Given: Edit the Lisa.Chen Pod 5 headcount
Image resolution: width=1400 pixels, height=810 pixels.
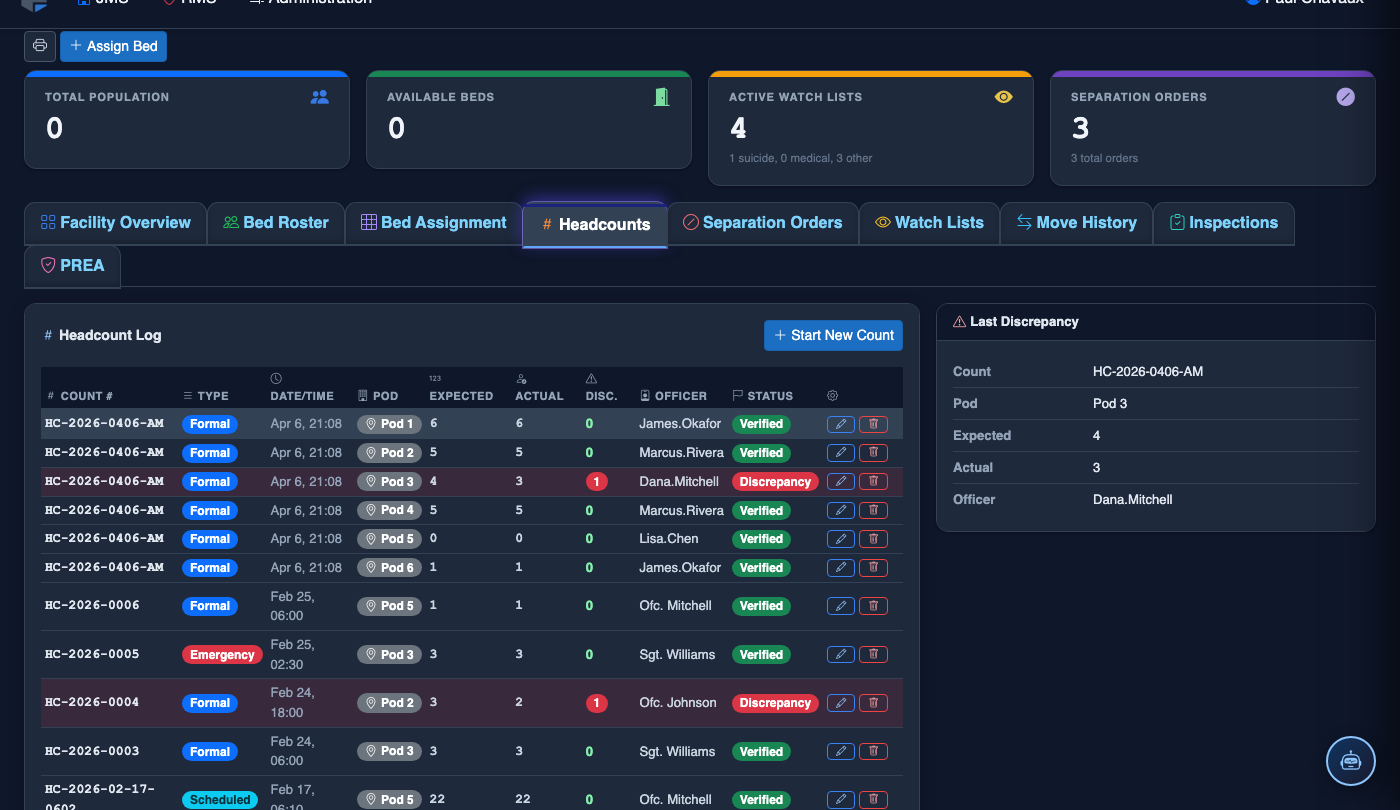Looking at the screenshot, I should pos(841,539).
